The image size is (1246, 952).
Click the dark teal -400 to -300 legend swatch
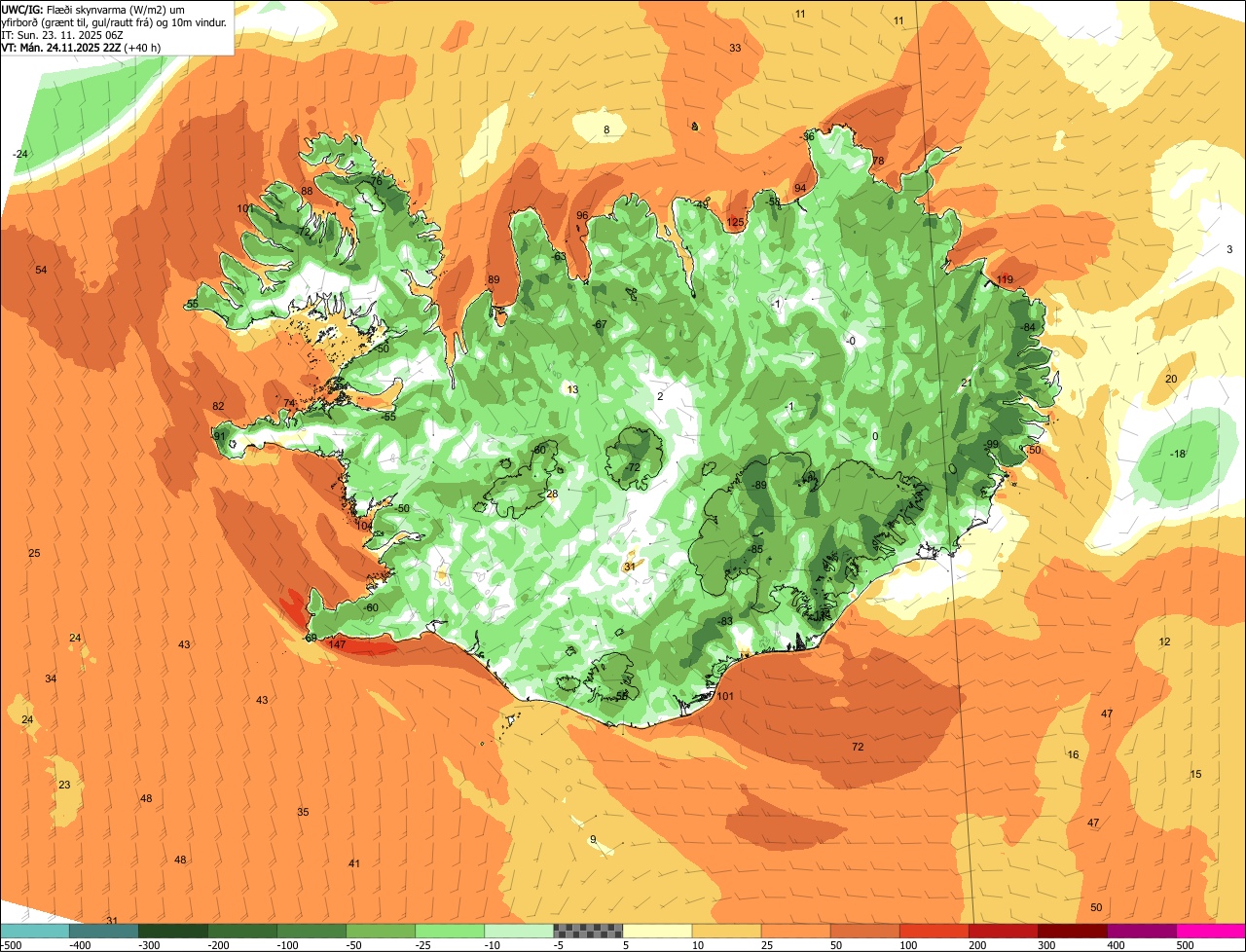click(103, 931)
